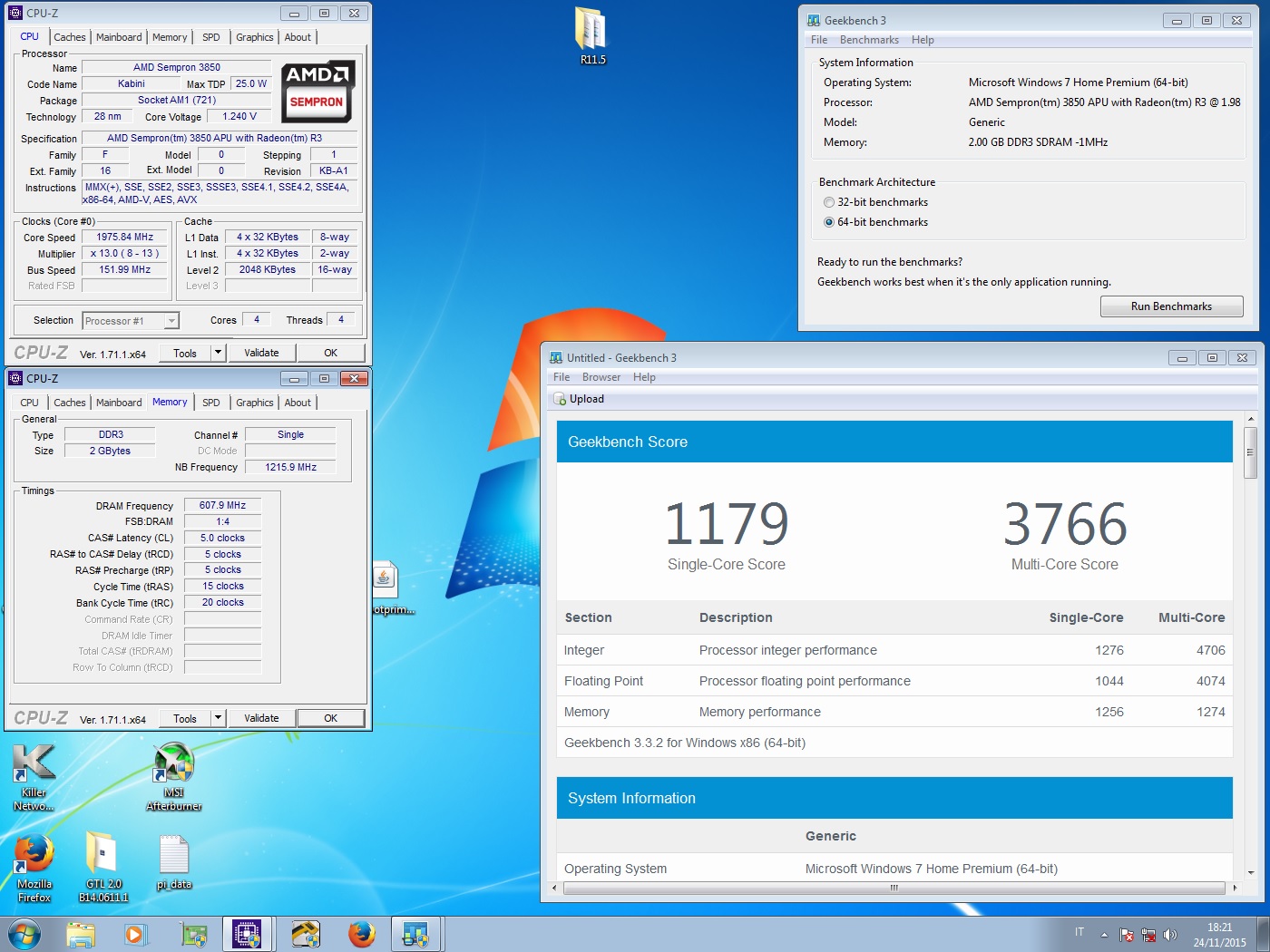Viewport: 1270px width, 952px height.
Task: Click OK in the top CPU-Z window
Action: pos(330,353)
